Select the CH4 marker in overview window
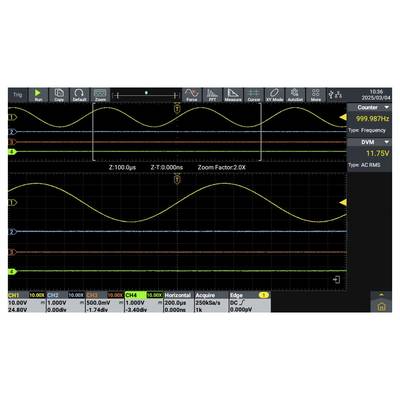The height and width of the screenshot is (400, 400). [13, 152]
